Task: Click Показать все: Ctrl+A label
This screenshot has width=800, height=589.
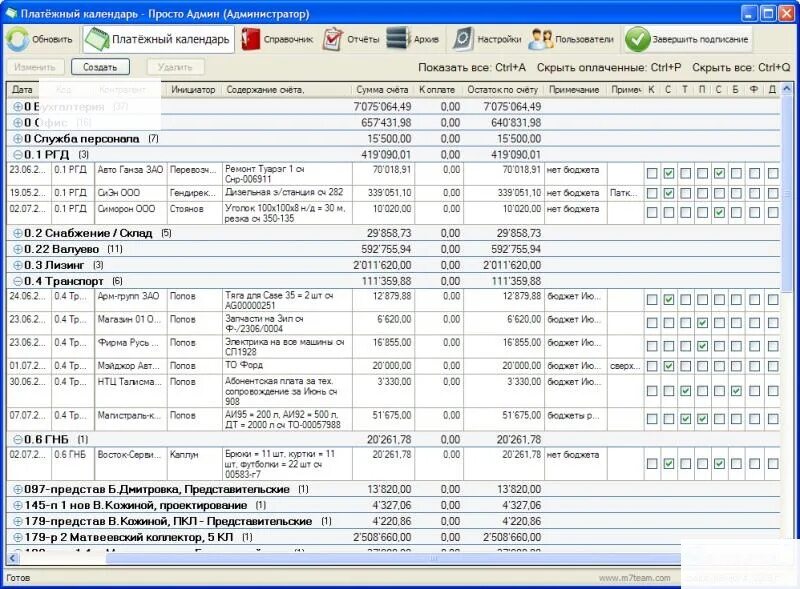Action: [x=472, y=67]
